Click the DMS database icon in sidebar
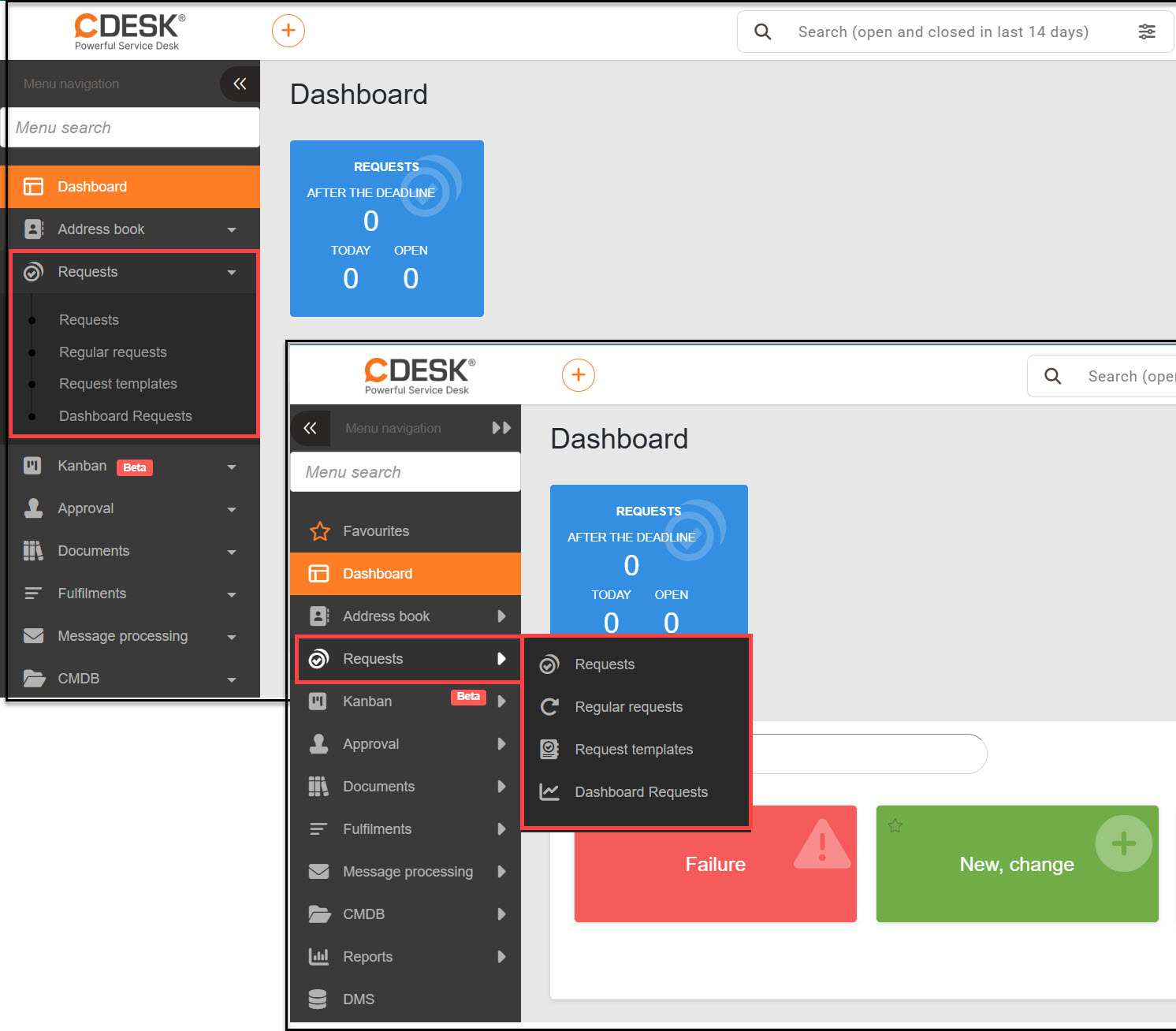The width and height of the screenshot is (1176, 1031). pos(318,999)
